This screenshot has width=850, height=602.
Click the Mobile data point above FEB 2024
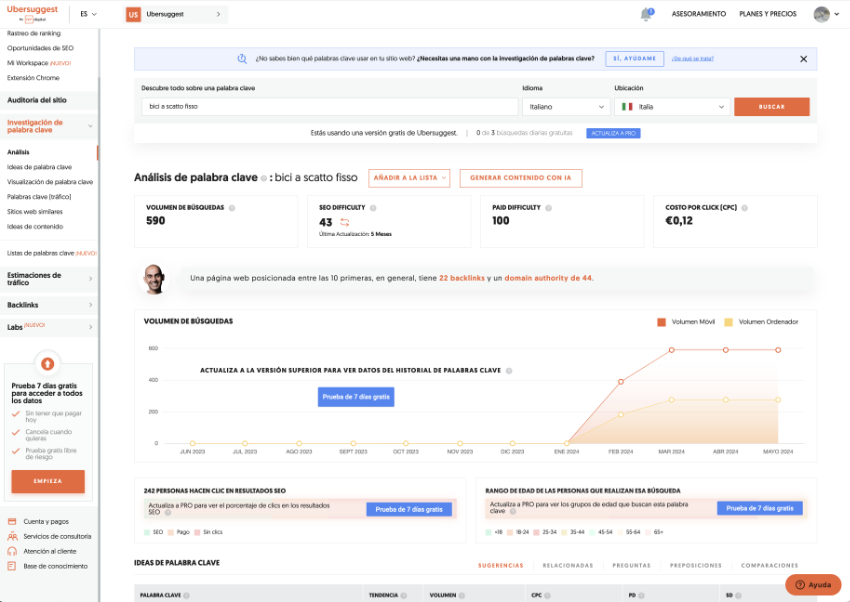621,382
